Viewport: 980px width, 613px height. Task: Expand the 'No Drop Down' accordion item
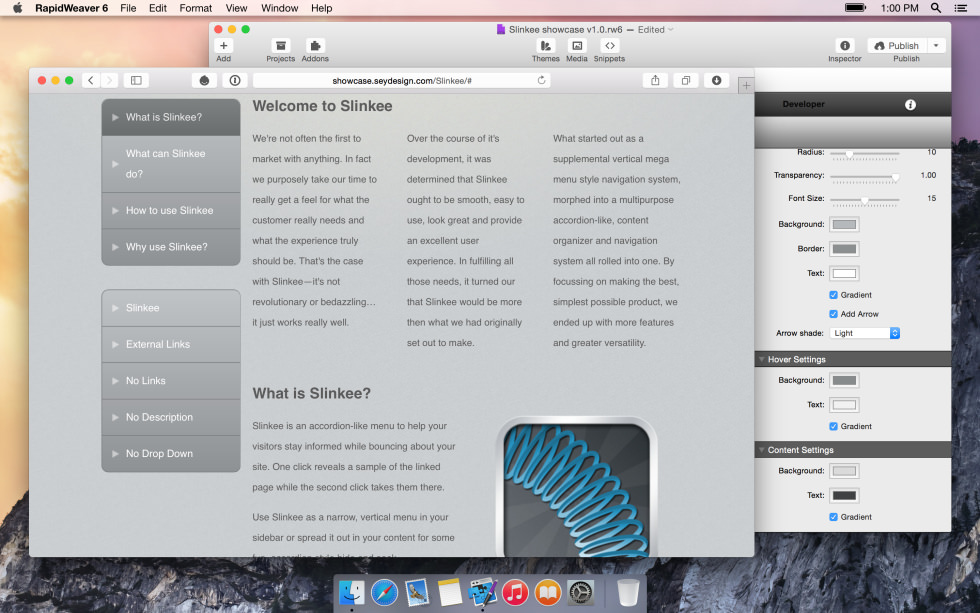pyautogui.click(x=171, y=454)
